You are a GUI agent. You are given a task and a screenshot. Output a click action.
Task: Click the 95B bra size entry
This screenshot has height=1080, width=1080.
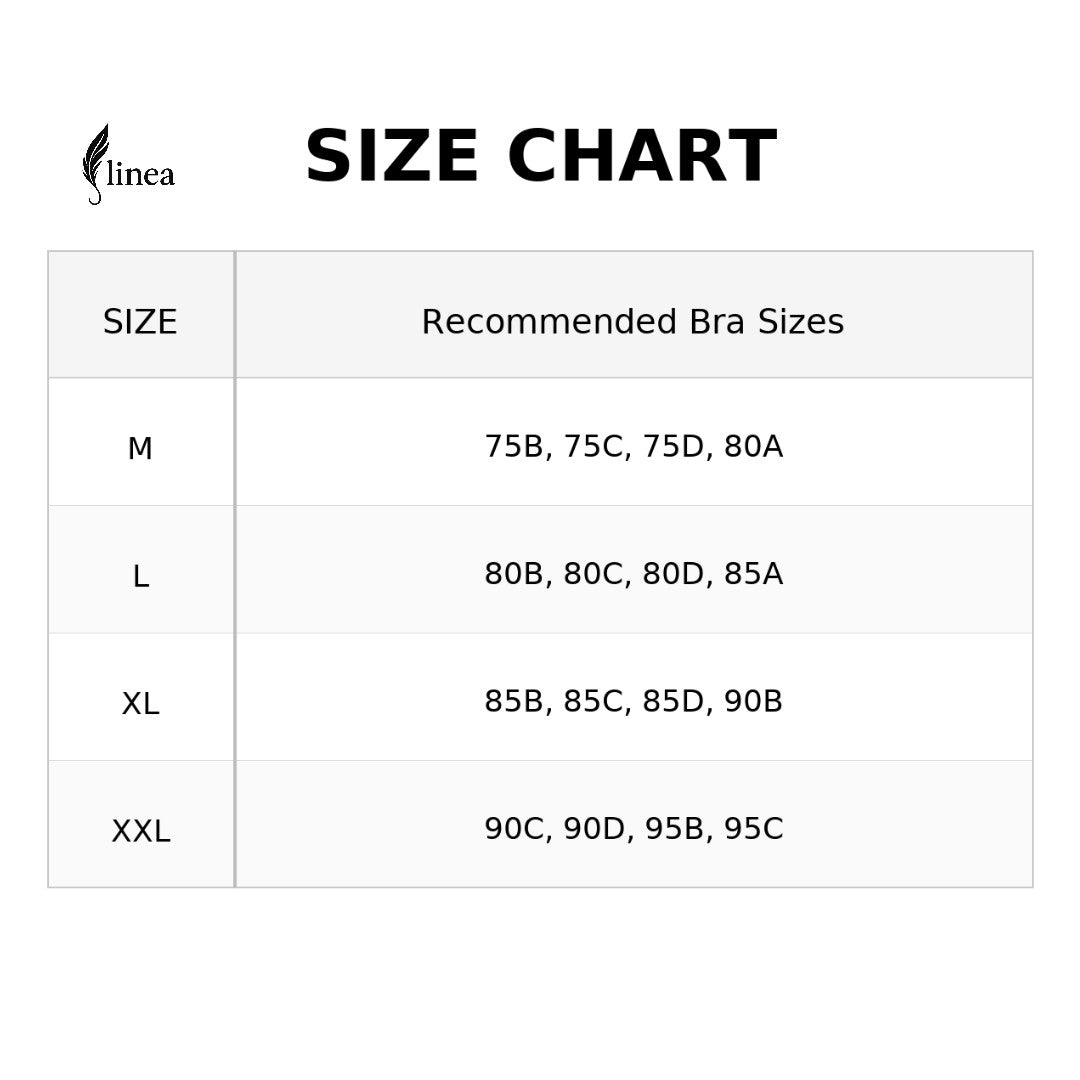[x=674, y=829]
